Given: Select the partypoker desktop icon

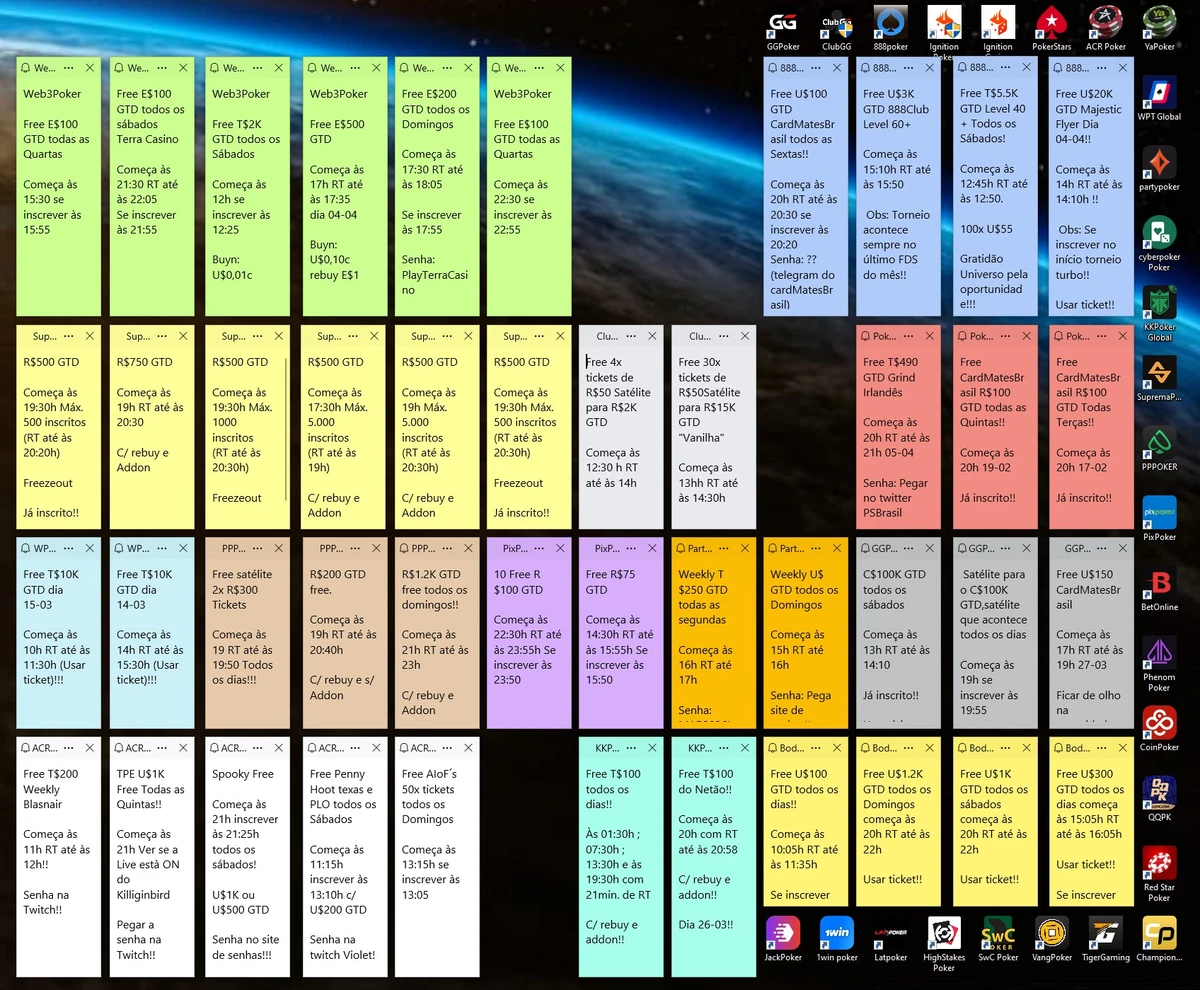Looking at the screenshot, I should 1159,167.
